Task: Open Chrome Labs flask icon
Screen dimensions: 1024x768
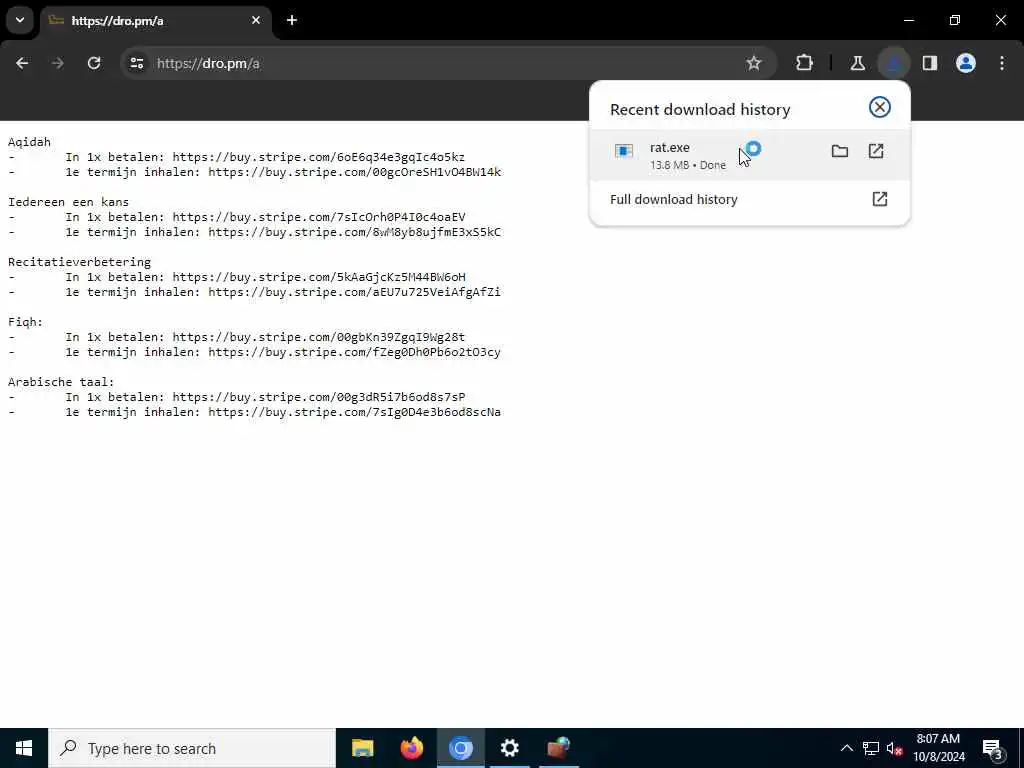Action: point(857,63)
